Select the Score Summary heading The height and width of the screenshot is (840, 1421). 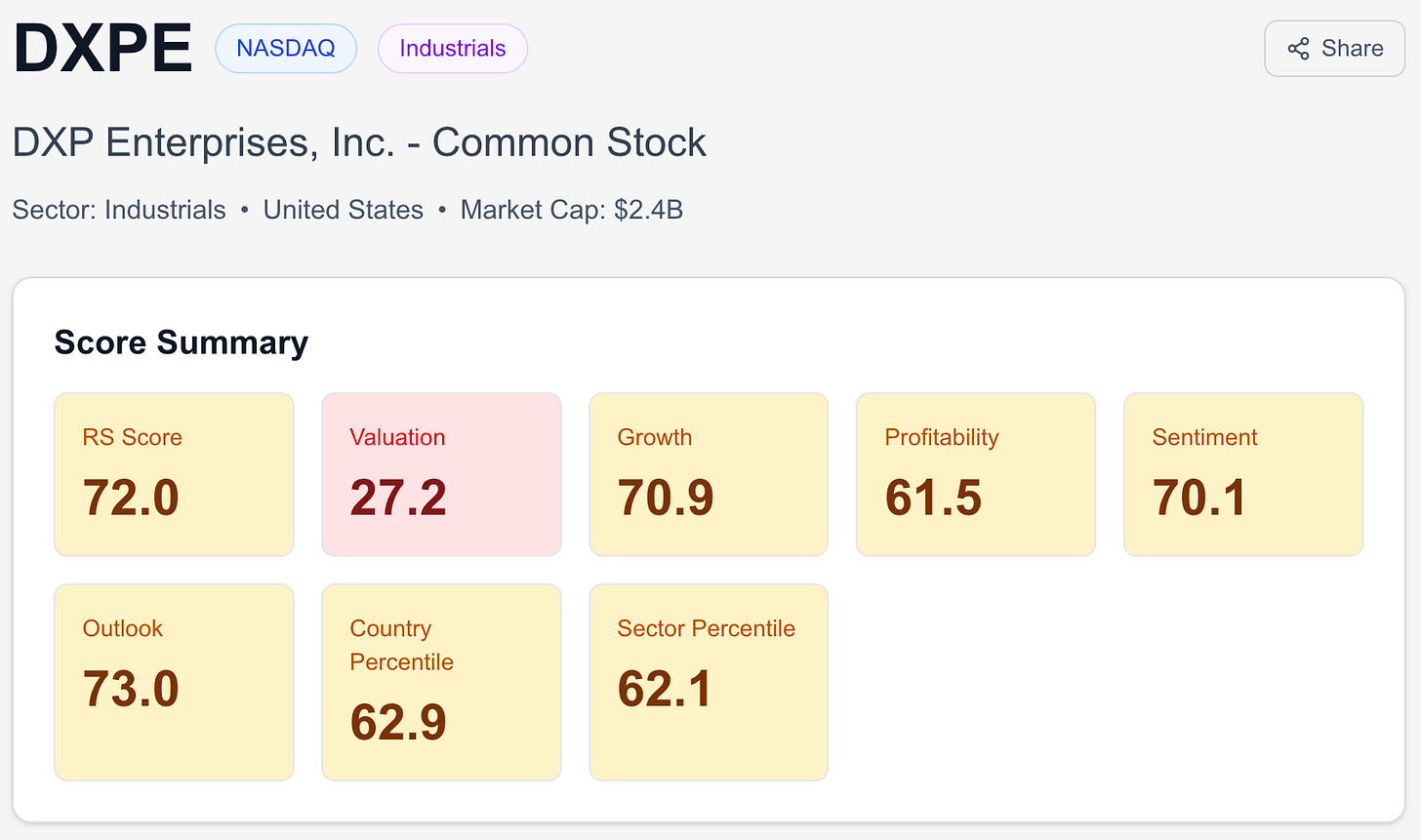pyautogui.click(x=182, y=342)
